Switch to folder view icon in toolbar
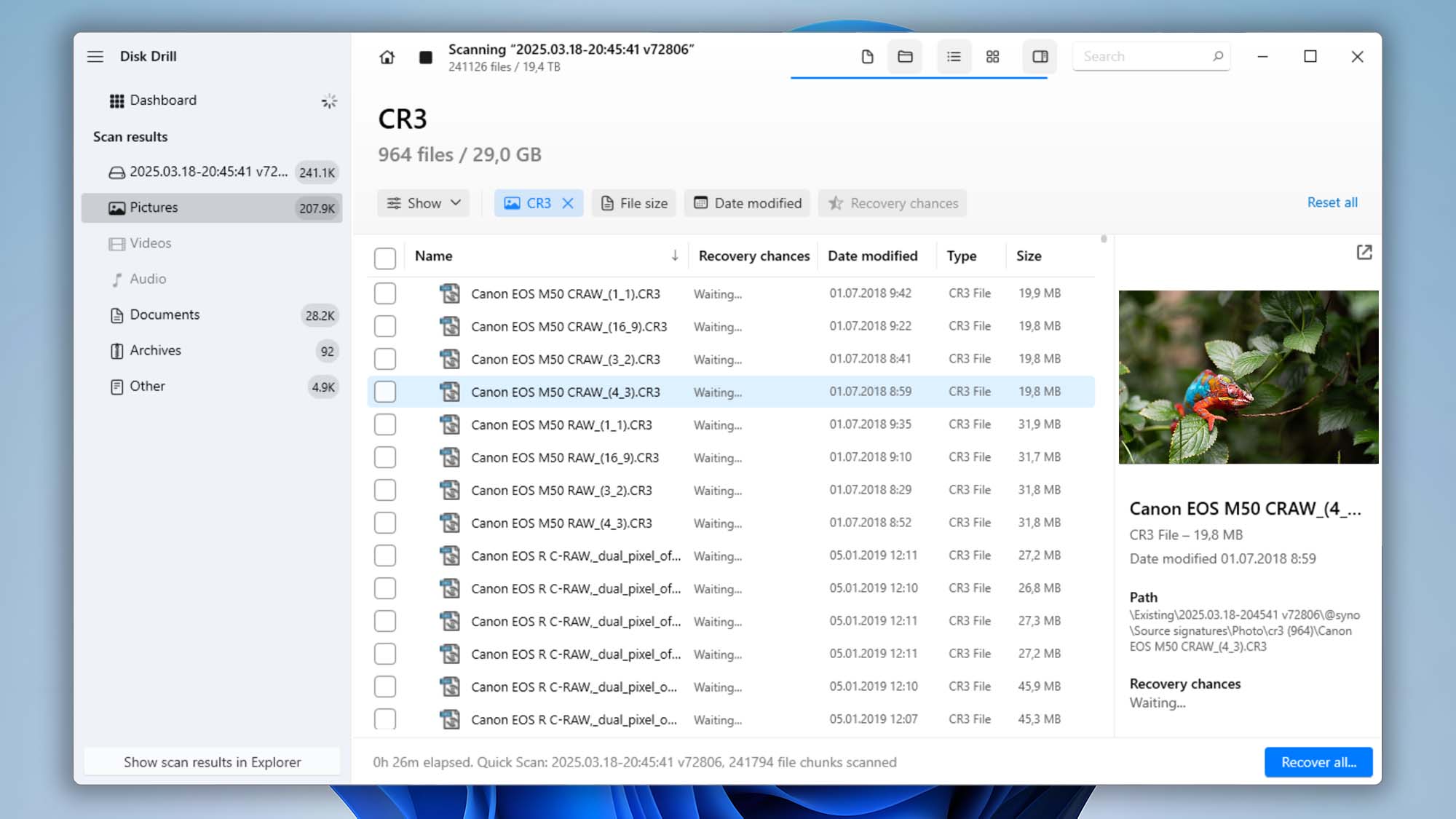The width and height of the screenshot is (1456, 819). coord(905,57)
